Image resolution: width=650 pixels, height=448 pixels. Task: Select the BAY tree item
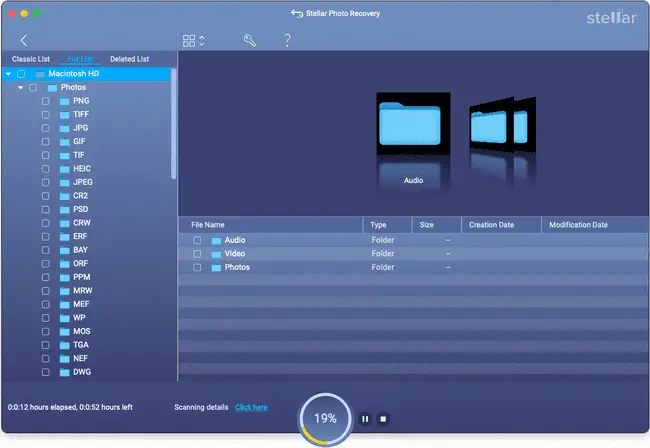coord(80,250)
